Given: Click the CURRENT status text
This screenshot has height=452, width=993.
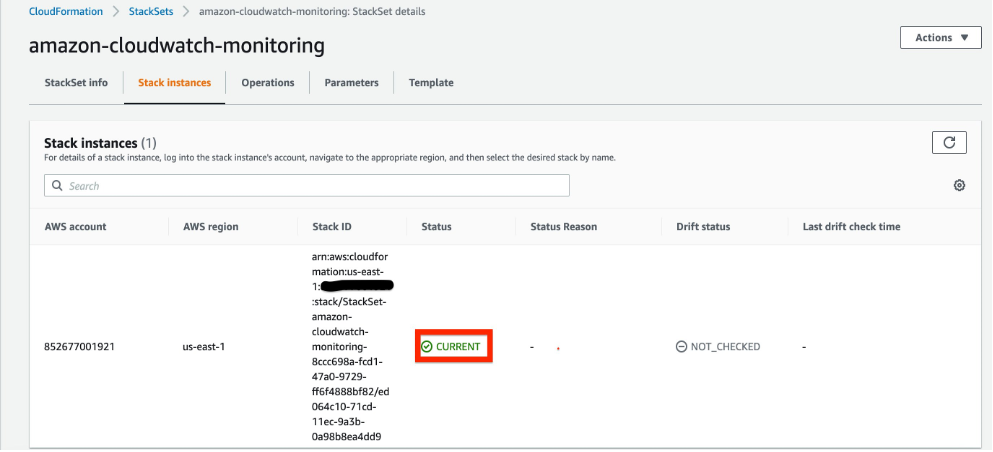Looking at the screenshot, I should click(x=458, y=347).
